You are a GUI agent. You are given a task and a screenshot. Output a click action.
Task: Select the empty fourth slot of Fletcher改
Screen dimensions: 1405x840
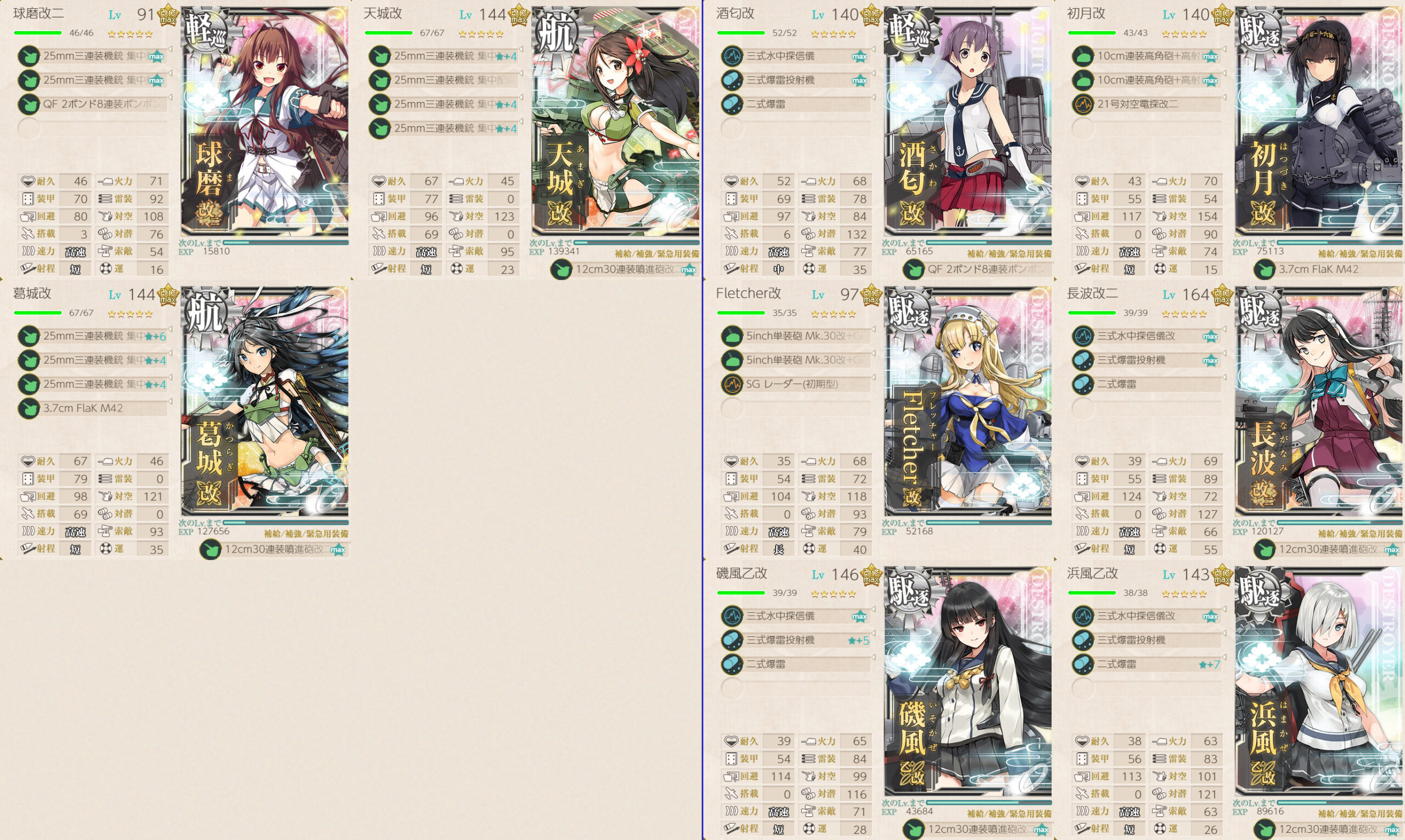coord(796,408)
